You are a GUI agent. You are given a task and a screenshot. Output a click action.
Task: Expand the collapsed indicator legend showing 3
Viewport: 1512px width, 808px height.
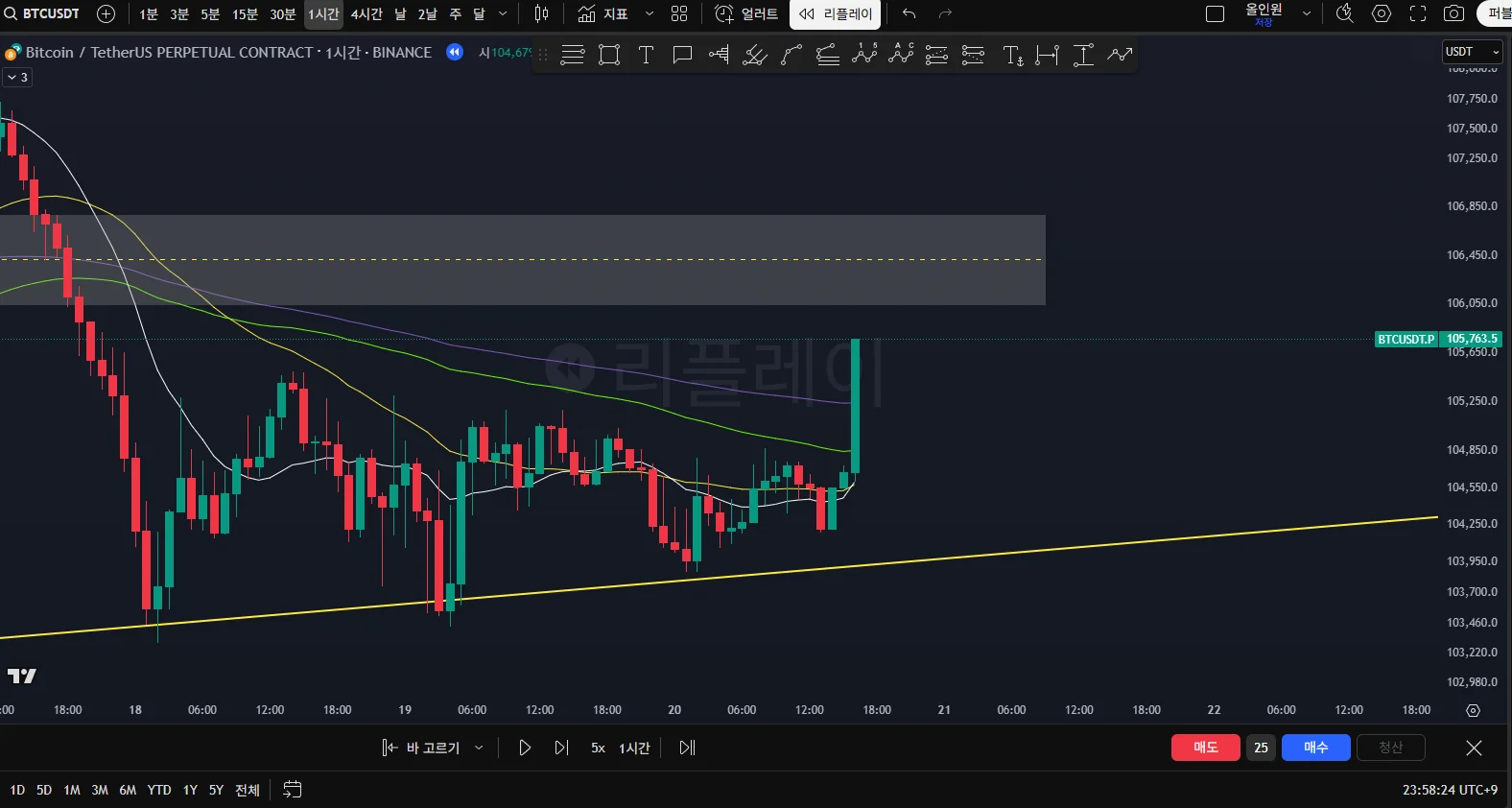tap(17, 77)
